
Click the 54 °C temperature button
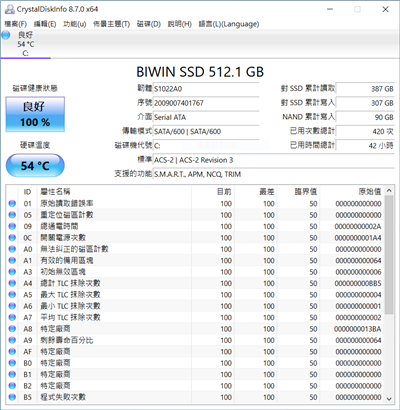click(x=35, y=165)
